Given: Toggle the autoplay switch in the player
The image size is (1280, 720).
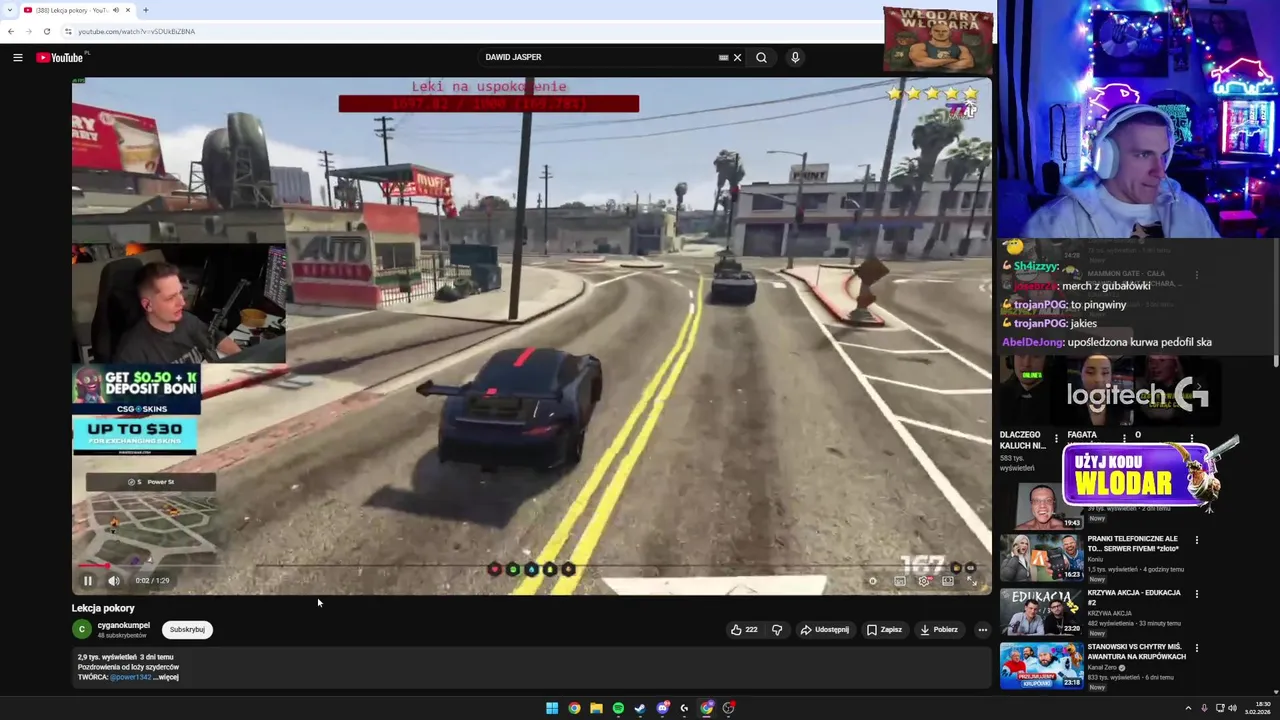Looking at the screenshot, I should tap(873, 580).
